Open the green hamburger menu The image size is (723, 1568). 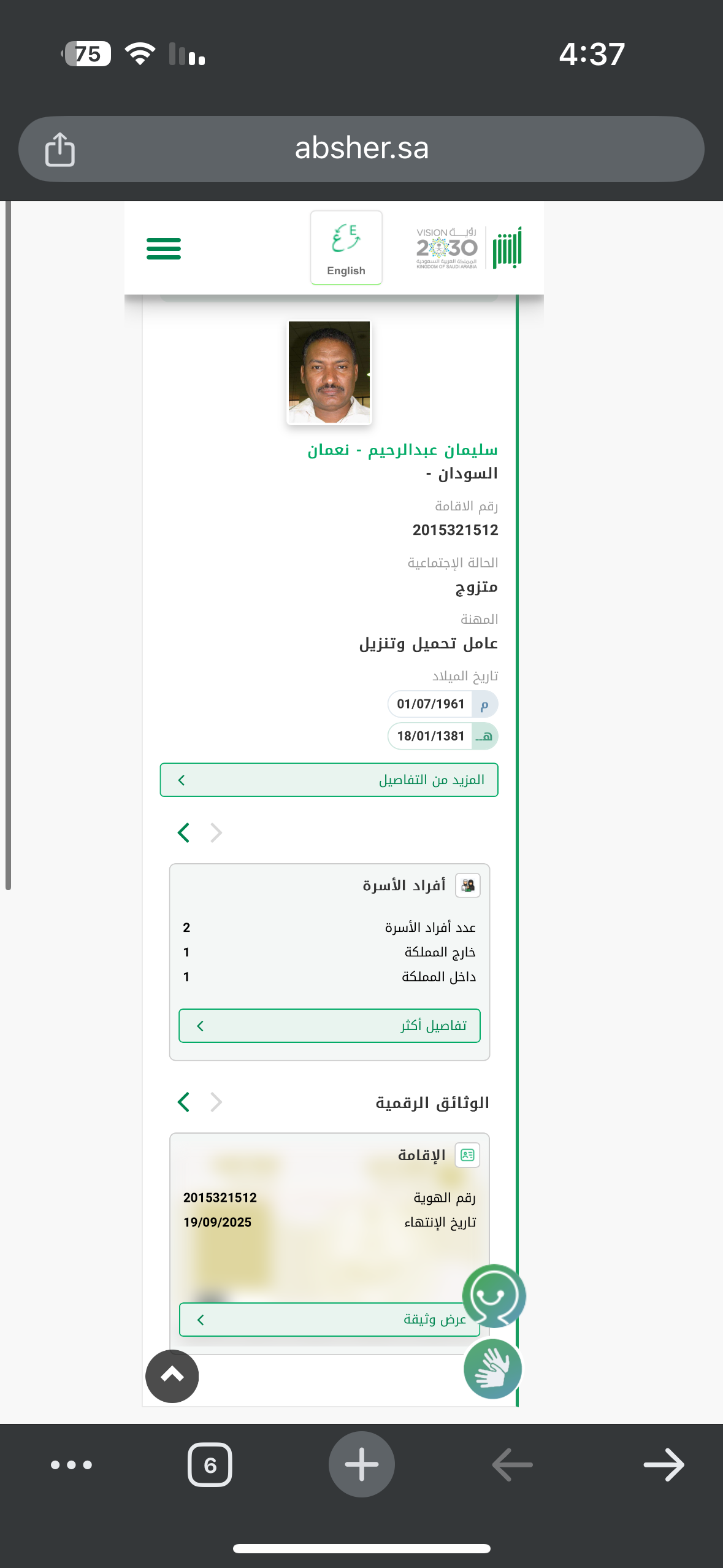click(x=164, y=248)
